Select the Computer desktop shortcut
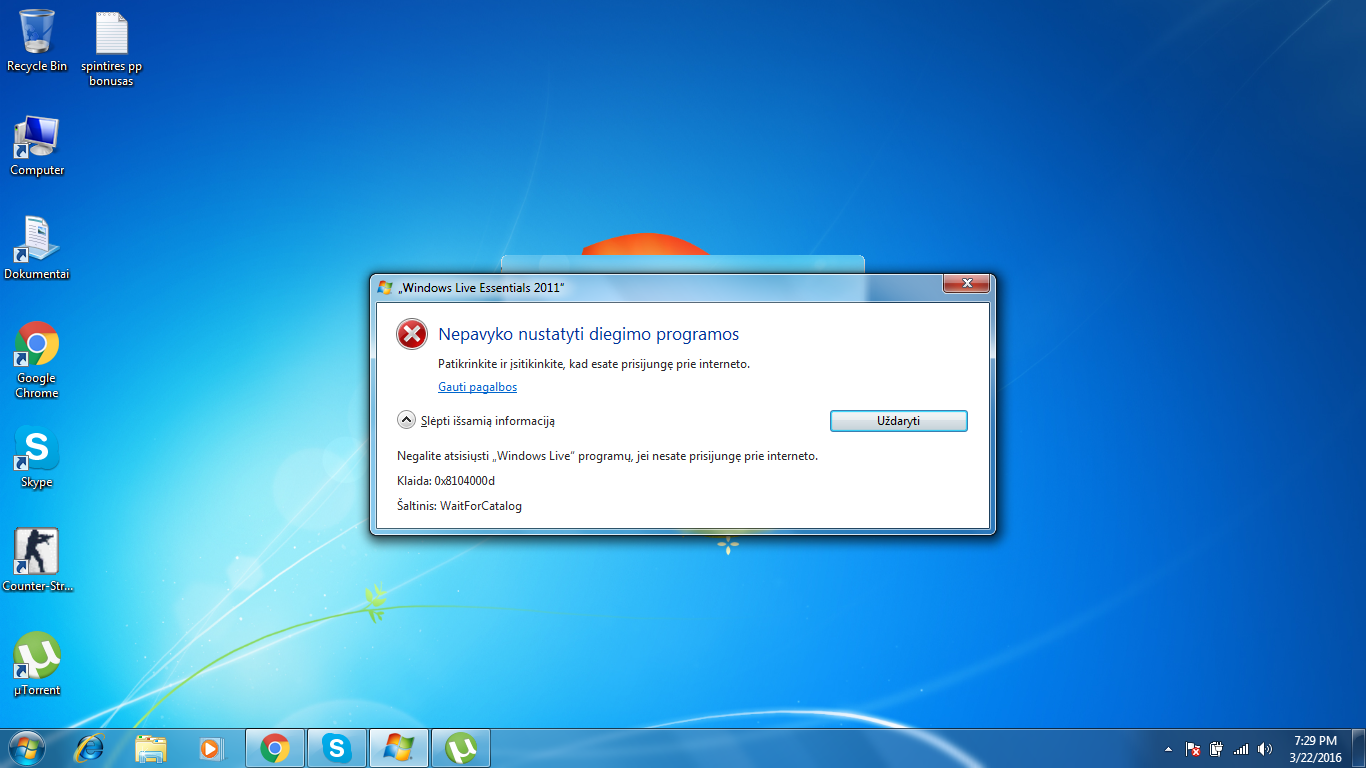This screenshot has width=1366, height=768. click(x=37, y=146)
